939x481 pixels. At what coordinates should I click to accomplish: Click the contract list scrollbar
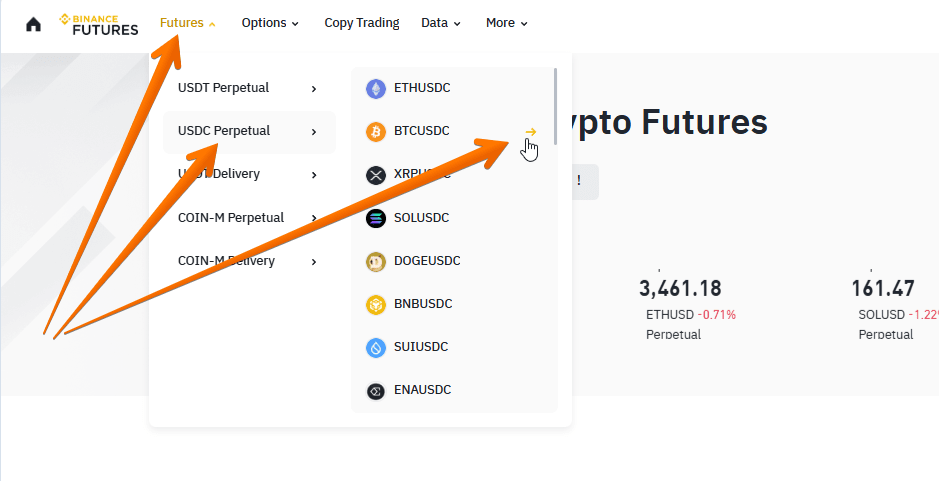pos(555,110)
